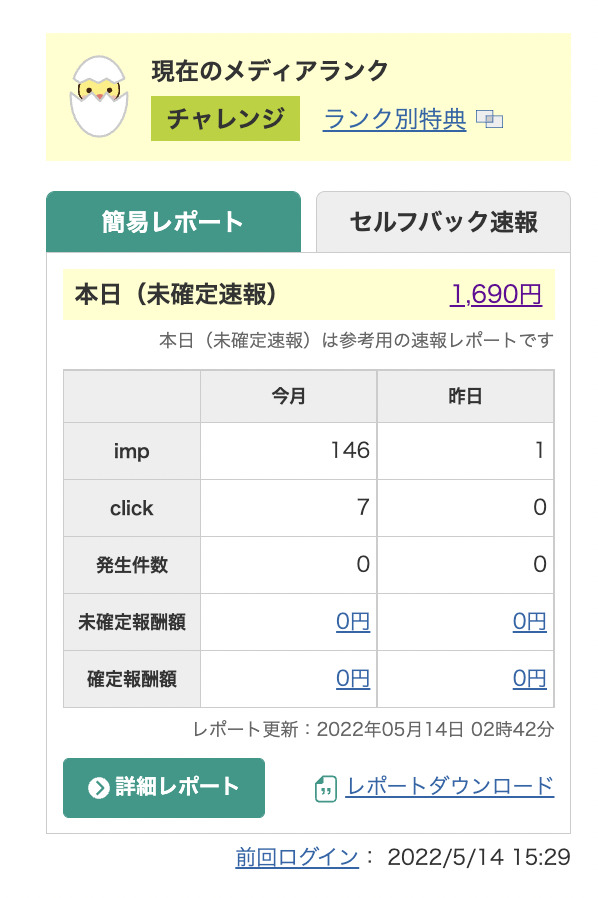The width and height of the screenshot is (598, 898).
Task: Select the チャレンジ rank badge
Action: coord(225,119)
